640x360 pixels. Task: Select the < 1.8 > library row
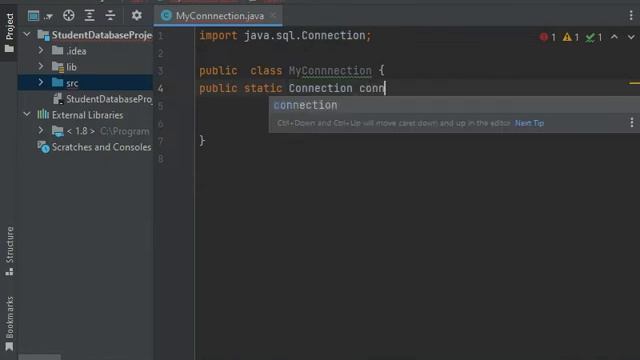[x=85, y=131]
